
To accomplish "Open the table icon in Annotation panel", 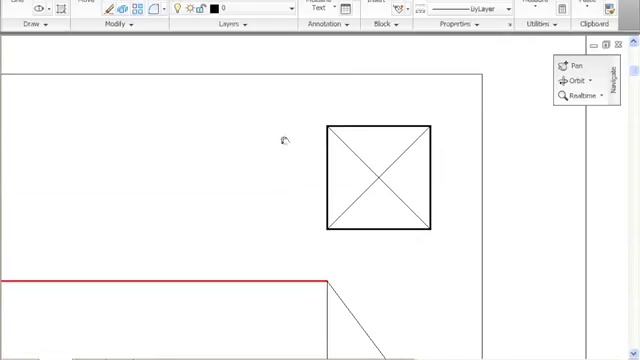I will coord(345,9).
